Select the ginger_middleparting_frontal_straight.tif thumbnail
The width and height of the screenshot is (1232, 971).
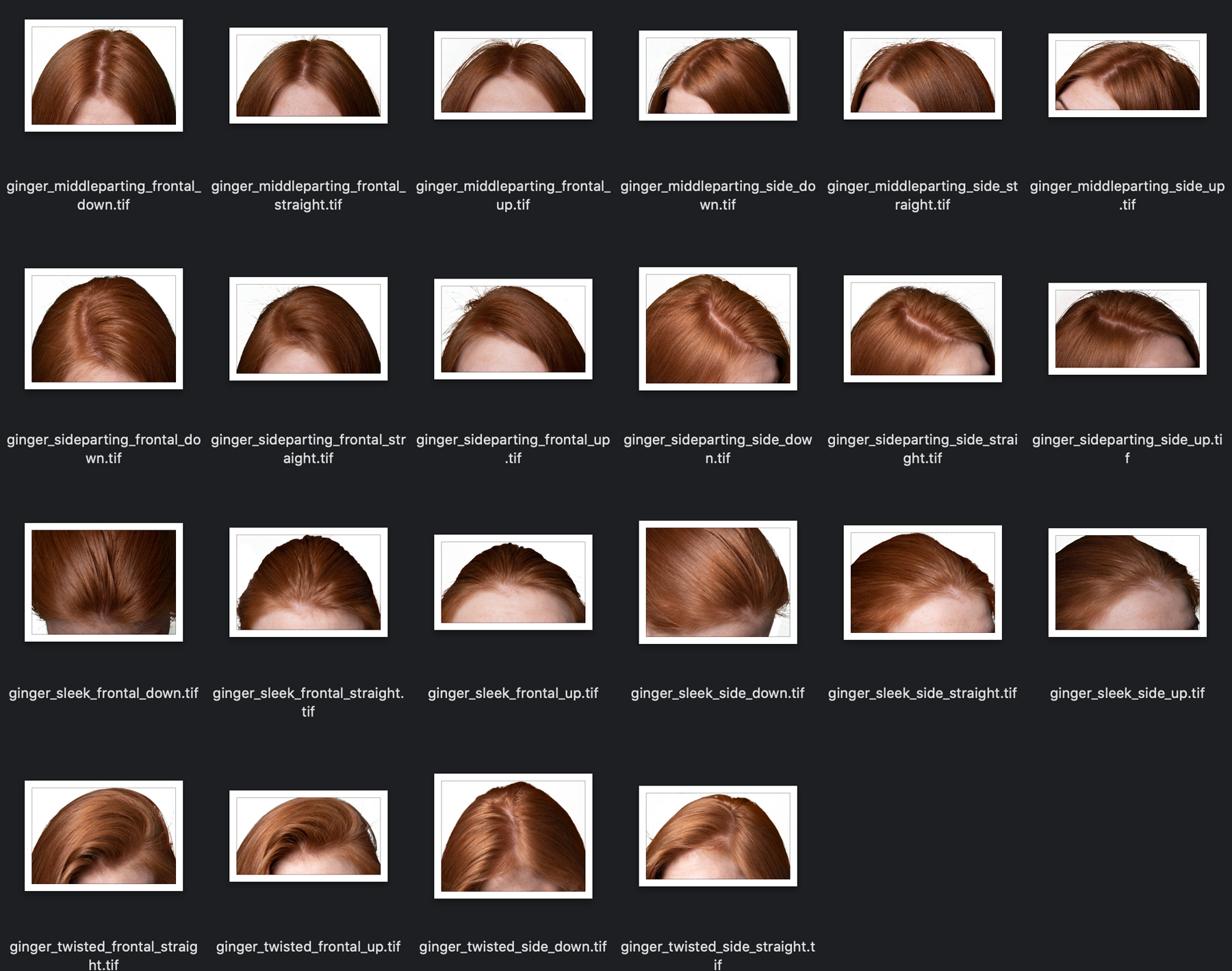pyautogui.click(x=308, y=75)
